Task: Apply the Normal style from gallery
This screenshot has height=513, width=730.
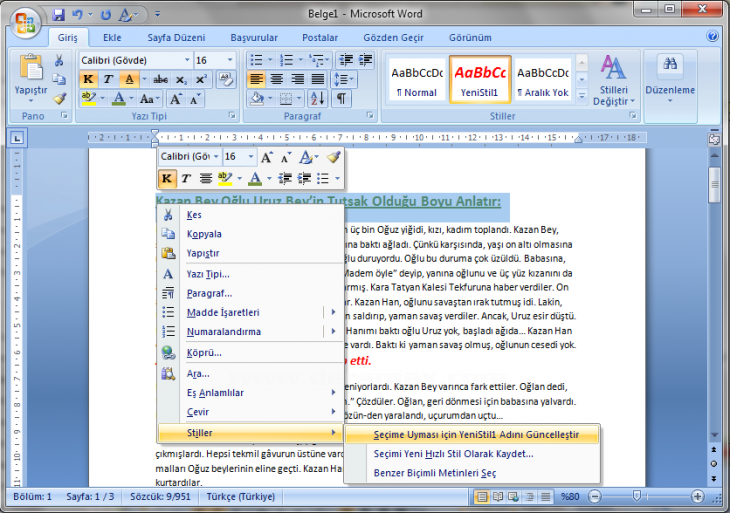Action: click(x=417, y=80)
